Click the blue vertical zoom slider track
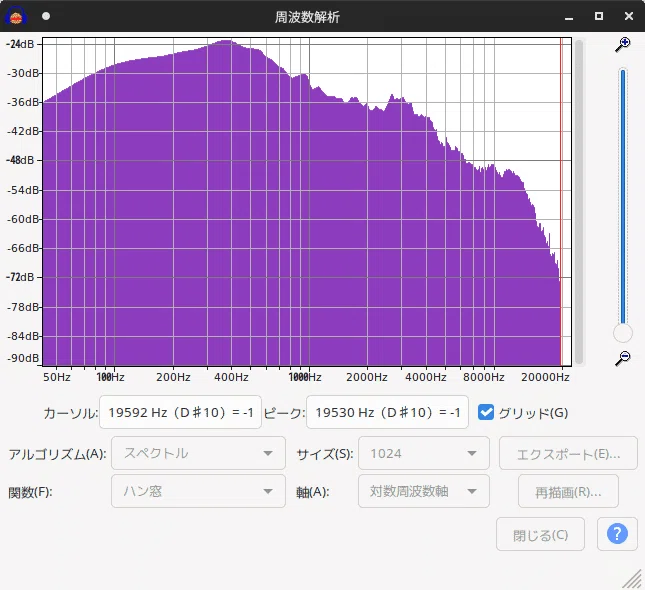 623,197
